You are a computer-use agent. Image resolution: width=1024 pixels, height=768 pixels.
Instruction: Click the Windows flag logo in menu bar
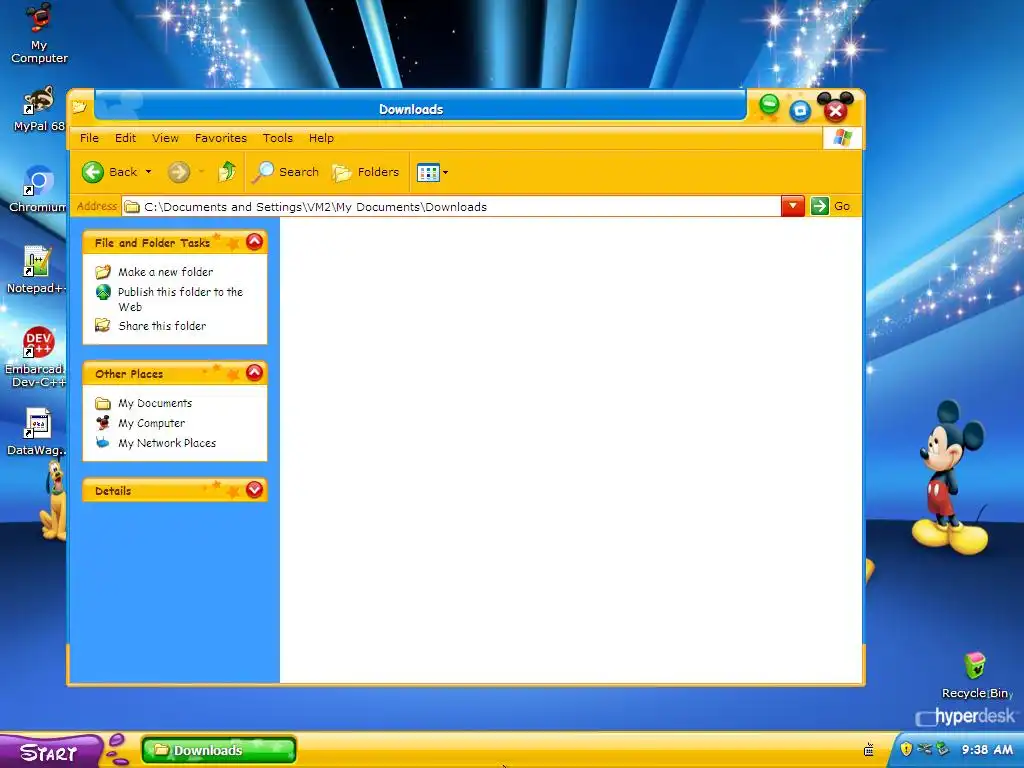[842, 138]
